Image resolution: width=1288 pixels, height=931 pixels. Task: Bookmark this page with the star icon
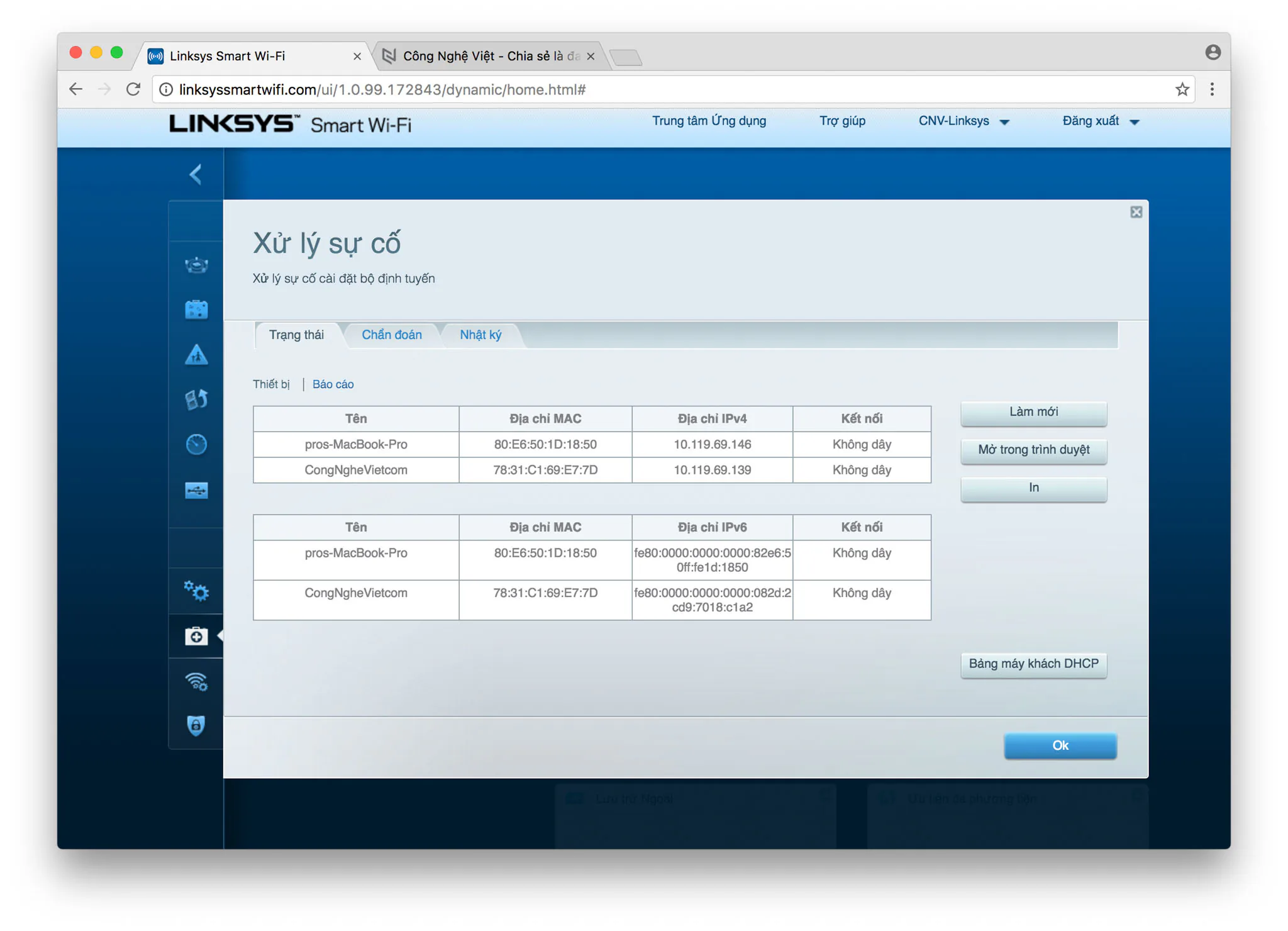point(1182,89)
